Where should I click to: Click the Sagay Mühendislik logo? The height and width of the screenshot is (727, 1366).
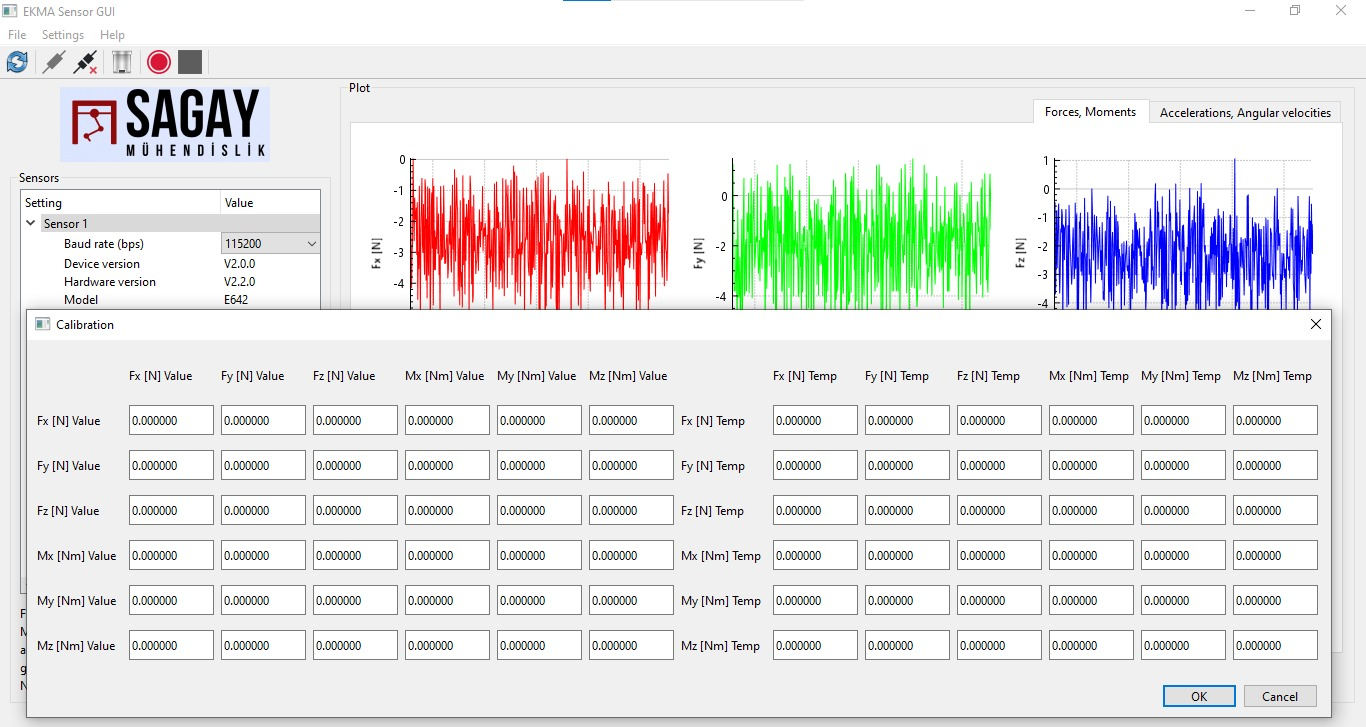coord(165,125)
